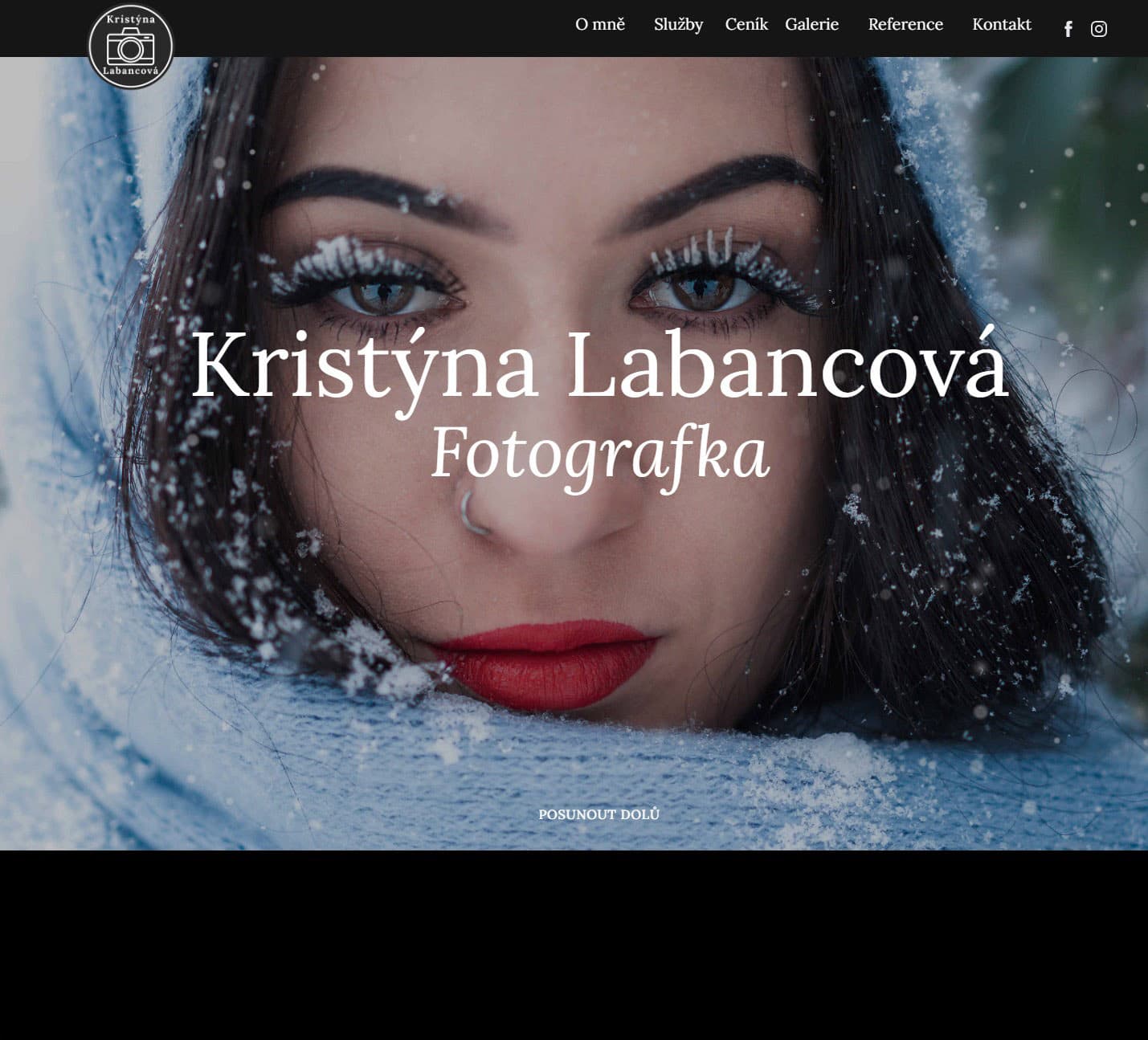Click the 'Kristýna Labancová' headline text
The width and height of the screenshot is (1148, 1040).
(599, 369)
